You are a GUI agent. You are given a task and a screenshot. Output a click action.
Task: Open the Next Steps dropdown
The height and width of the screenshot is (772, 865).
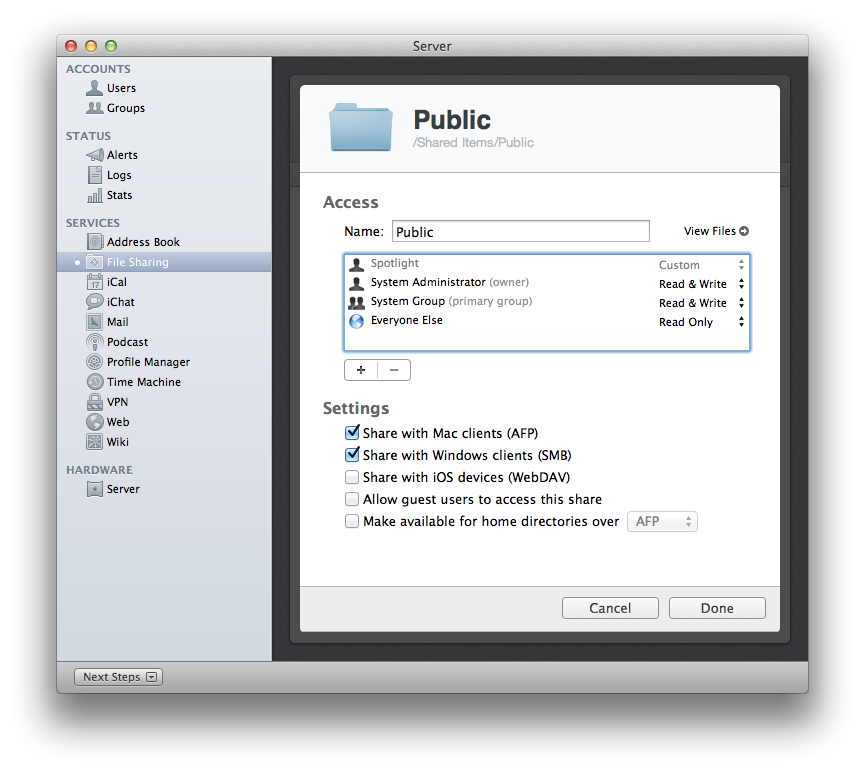118,677
